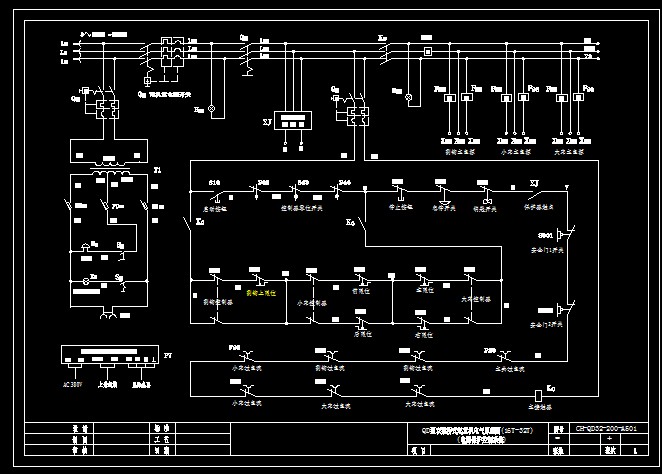Click the K0 contact left of control circuit
Viewport: 662px width, 474px height.
pos(190,223)
